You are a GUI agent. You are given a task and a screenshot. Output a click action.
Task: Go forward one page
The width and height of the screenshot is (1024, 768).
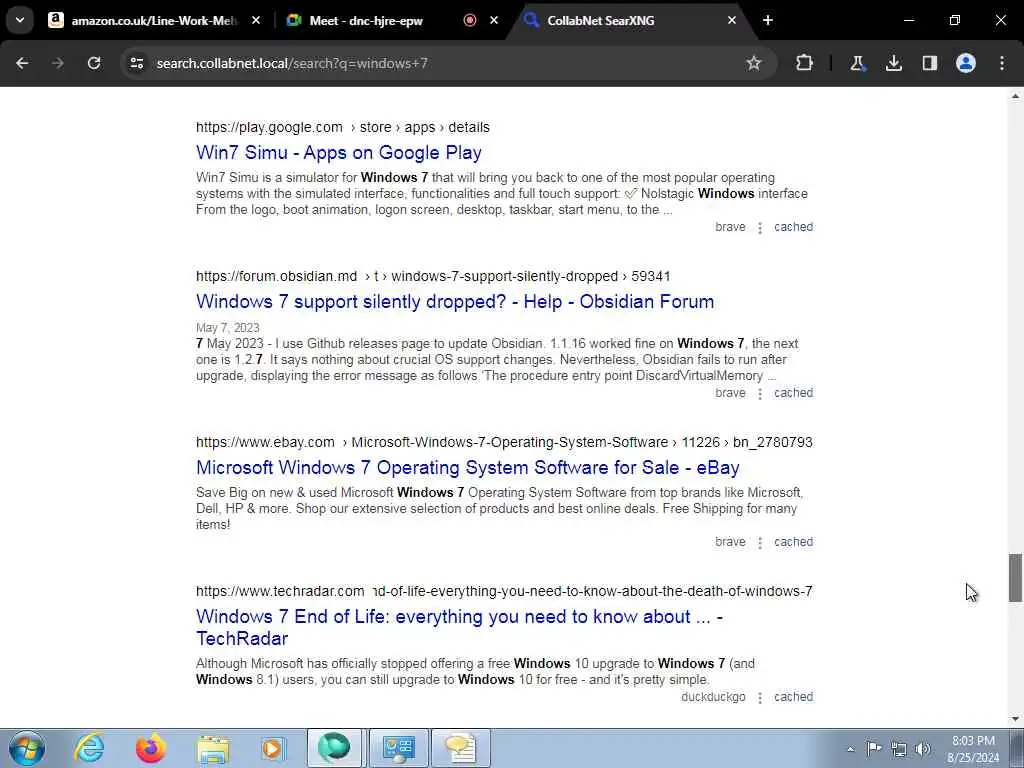pyautogui.click(x=58, y=63)
